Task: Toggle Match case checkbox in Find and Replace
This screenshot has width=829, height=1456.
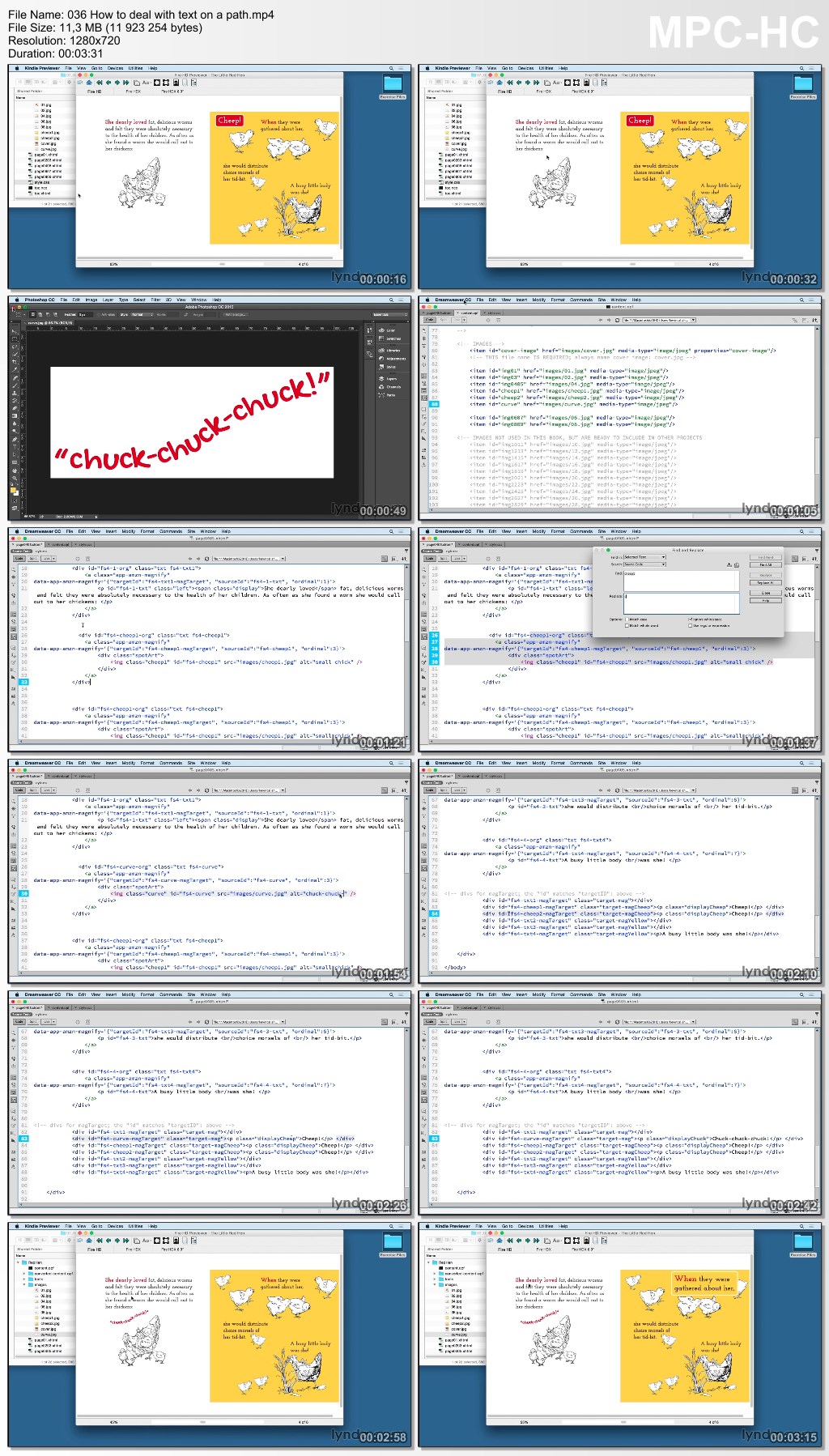Action: [x=627, y=619]
